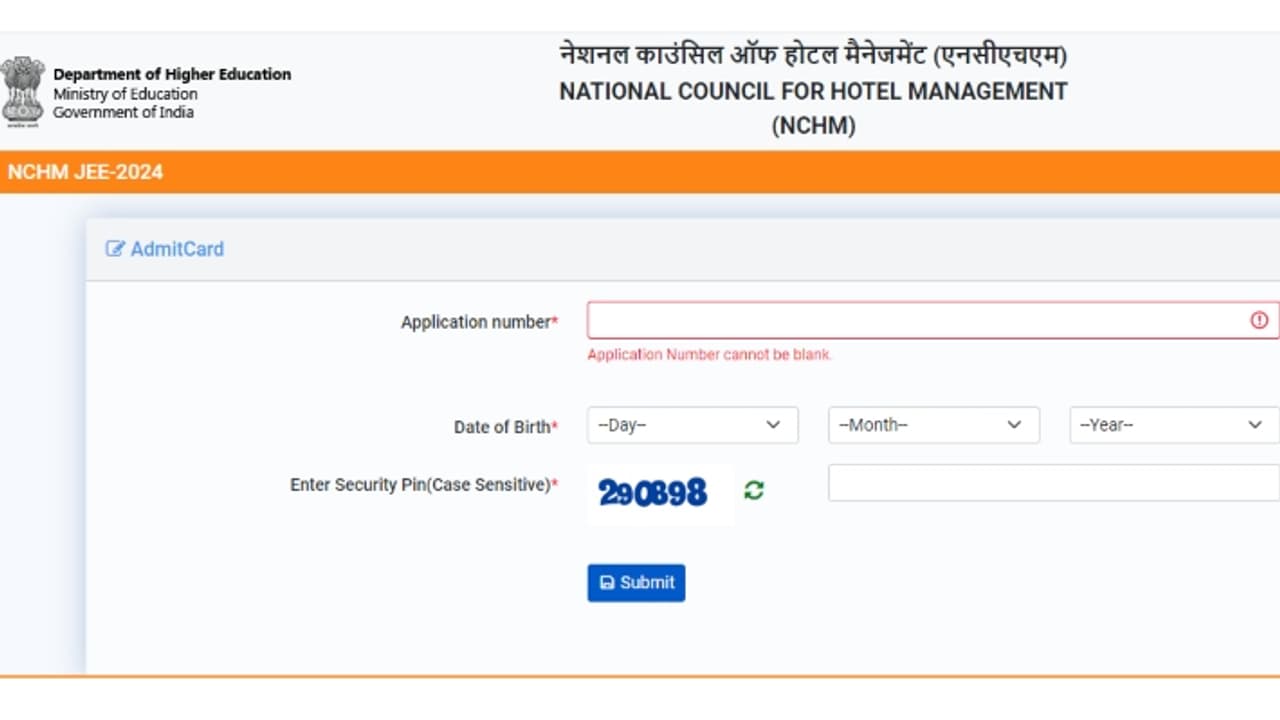The image size is (1280, 720).
Task: Click the pencil icon beside AdmitCard heading
Action: click(x=113, y=249)
